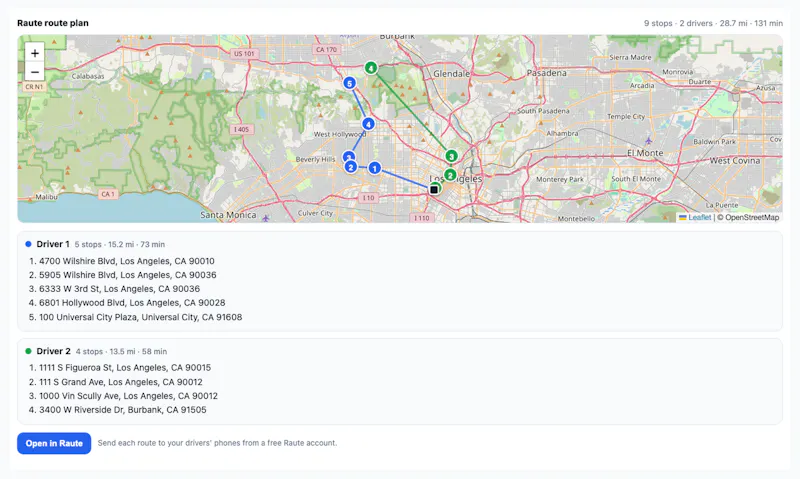This screenshot has width=800, height=479.
Task: Click Driver 1 stats 5 stops 15.2 mi
Action: 119,244
